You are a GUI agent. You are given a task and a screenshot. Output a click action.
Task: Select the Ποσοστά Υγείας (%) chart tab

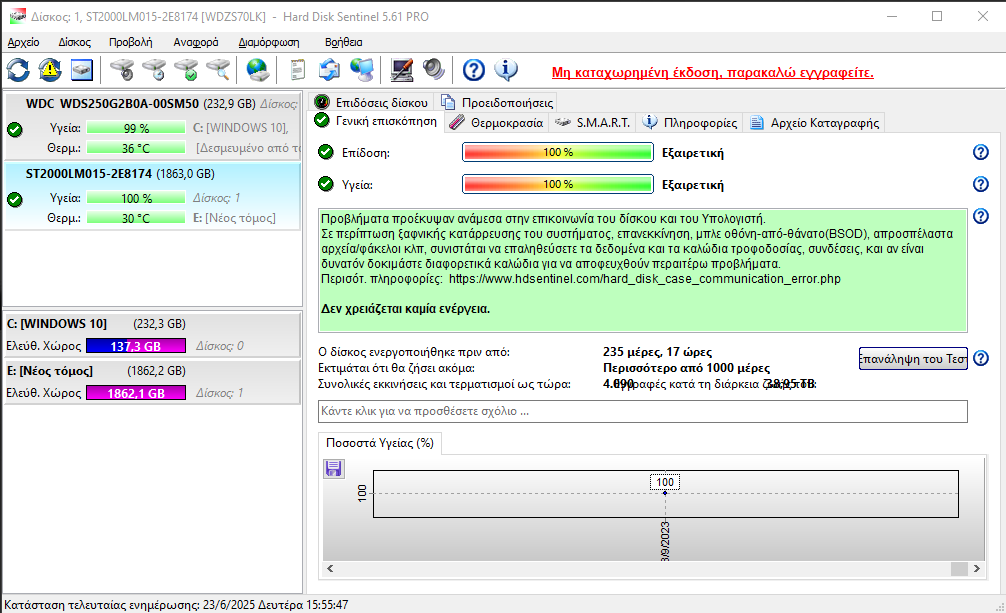pos(380,443)
